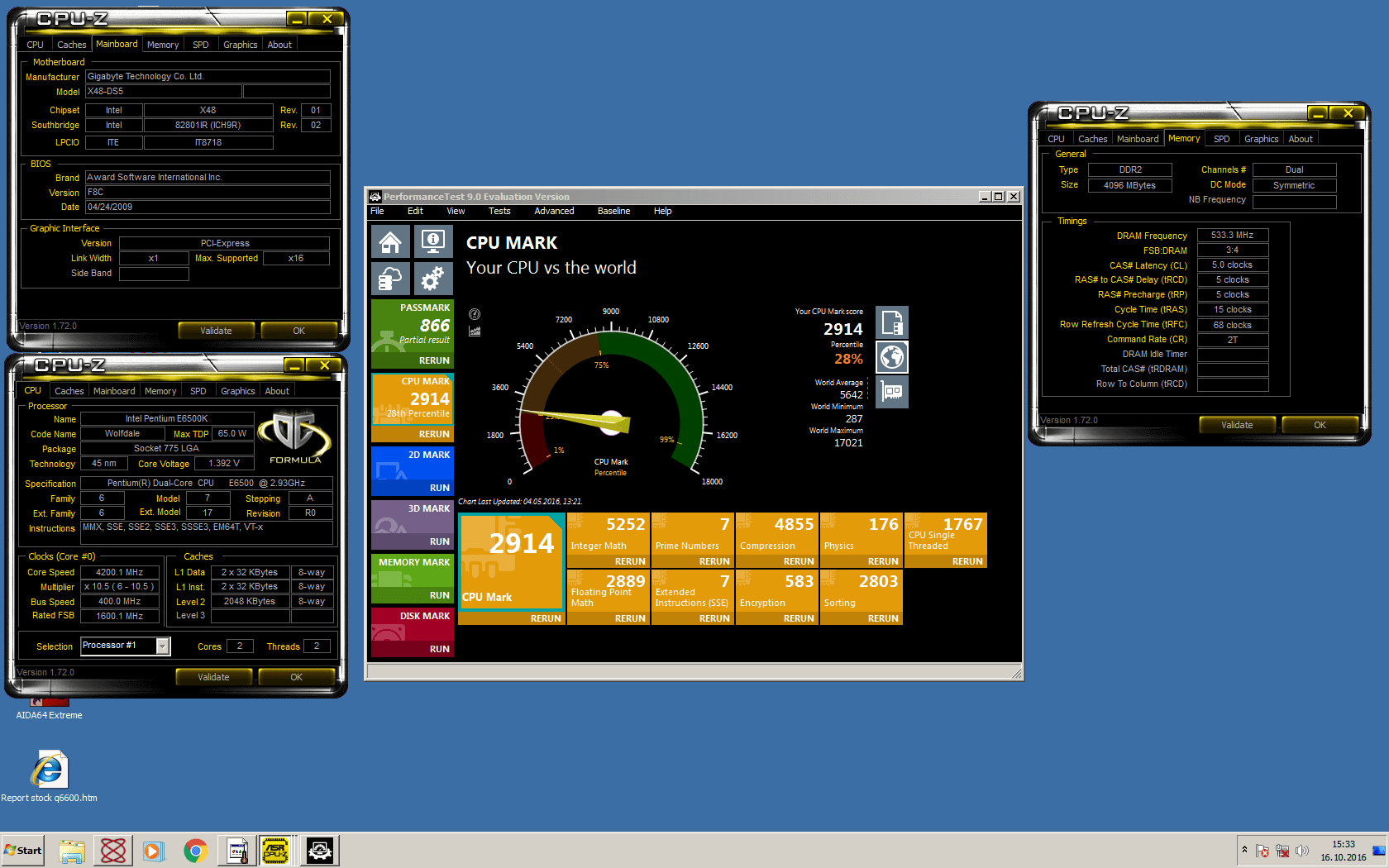This screenshot has height=868, width=1389.
Task: Run the DISK MARK test
Action: click(x=440, y=649)
